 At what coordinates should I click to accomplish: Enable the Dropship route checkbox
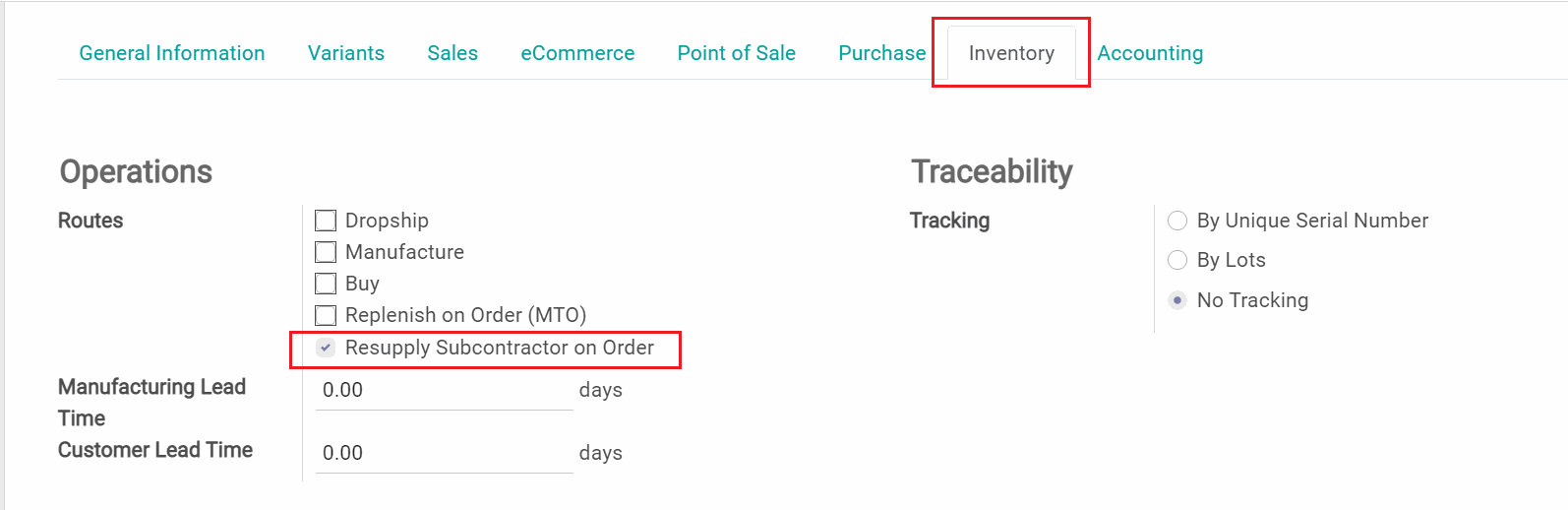click(326, 221)
